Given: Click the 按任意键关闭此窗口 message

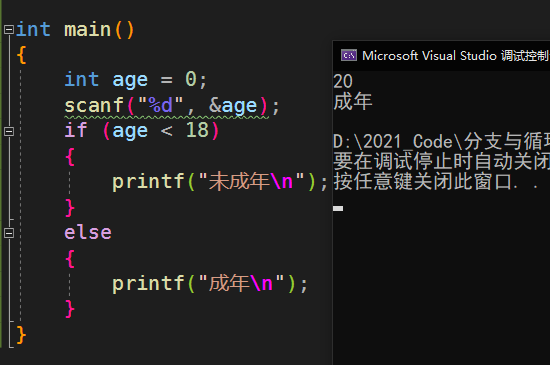Looking at the screenshot, I should 436,182.
